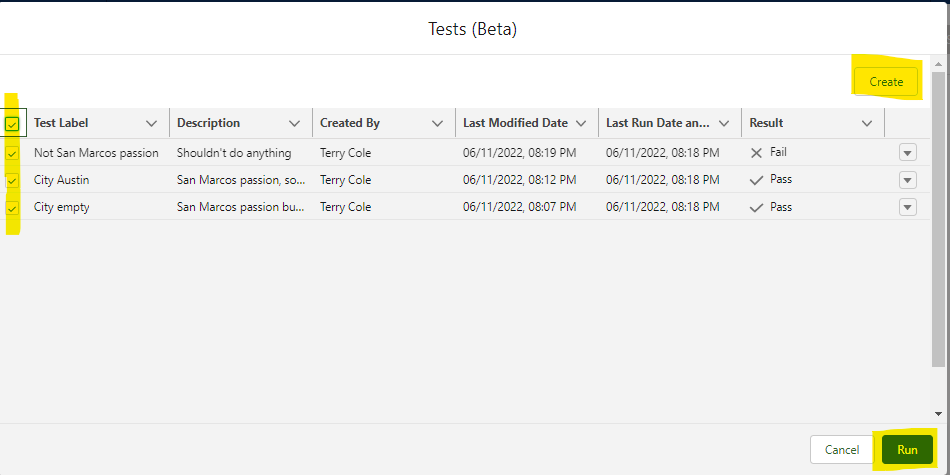Toggle the select-all tests checkbox

[x=12, y=124]
